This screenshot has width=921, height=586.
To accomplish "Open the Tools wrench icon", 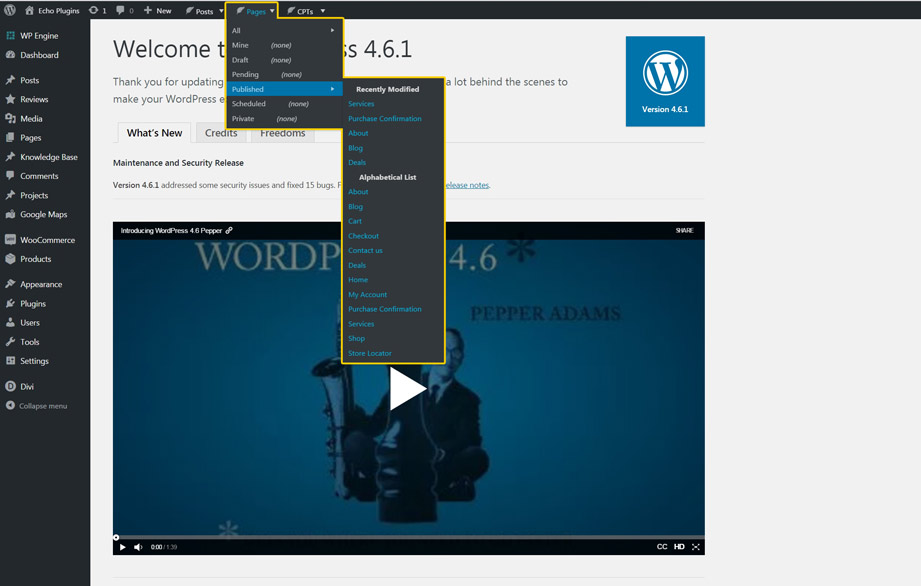I will click(10, 342).
